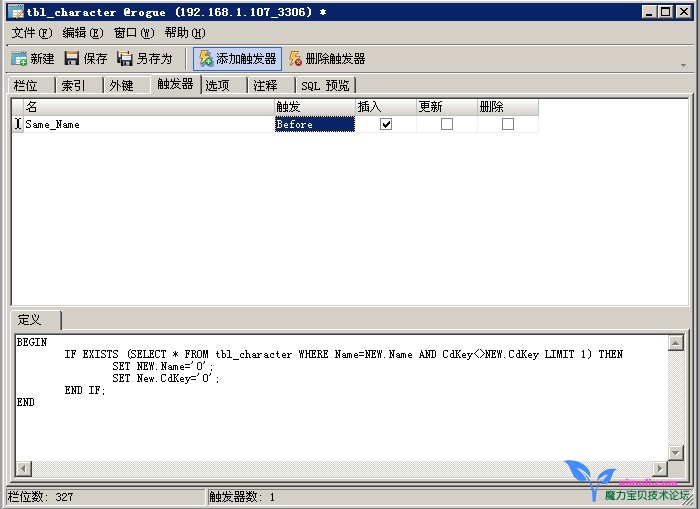Image resolution: width=700 pixels, height=509 pixels.
Task: Uncheck 插入 (Insert) checkbox for Same_Name
Action: point(386,124)
